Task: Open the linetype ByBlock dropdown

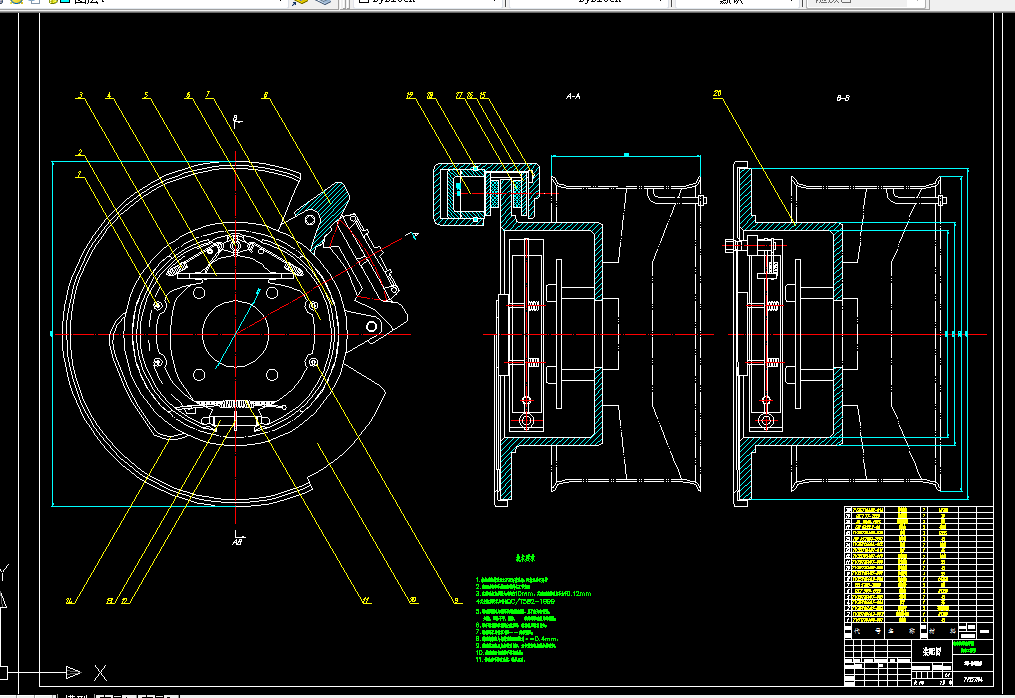Action: pyautogui.click(x=588, y=3)
